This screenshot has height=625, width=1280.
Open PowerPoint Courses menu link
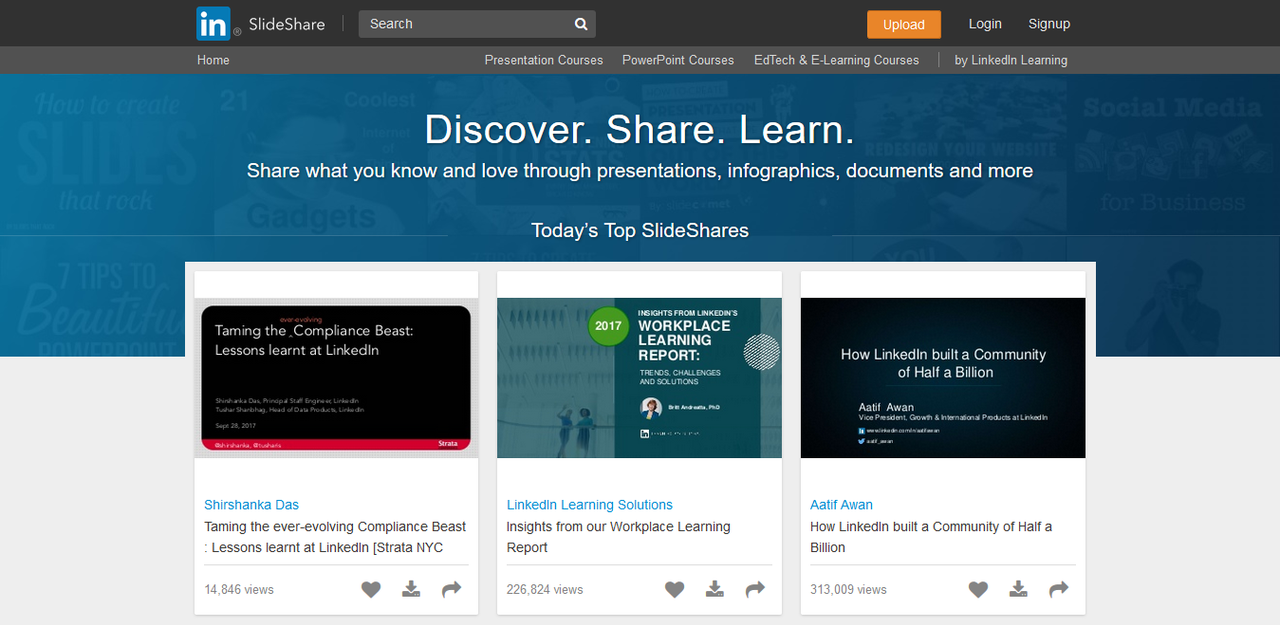tap(678, 60)
